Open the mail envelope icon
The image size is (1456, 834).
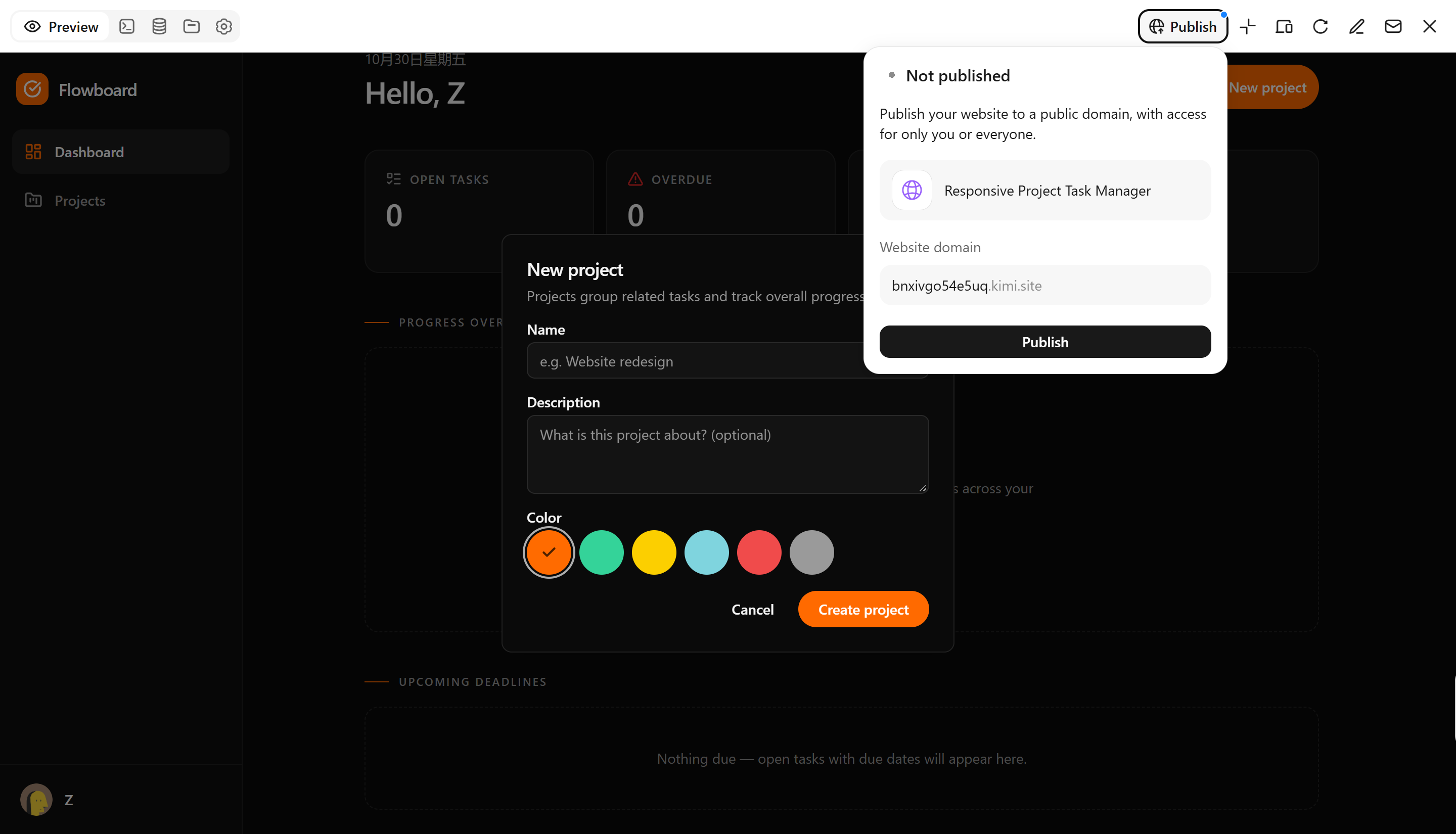1393,26
